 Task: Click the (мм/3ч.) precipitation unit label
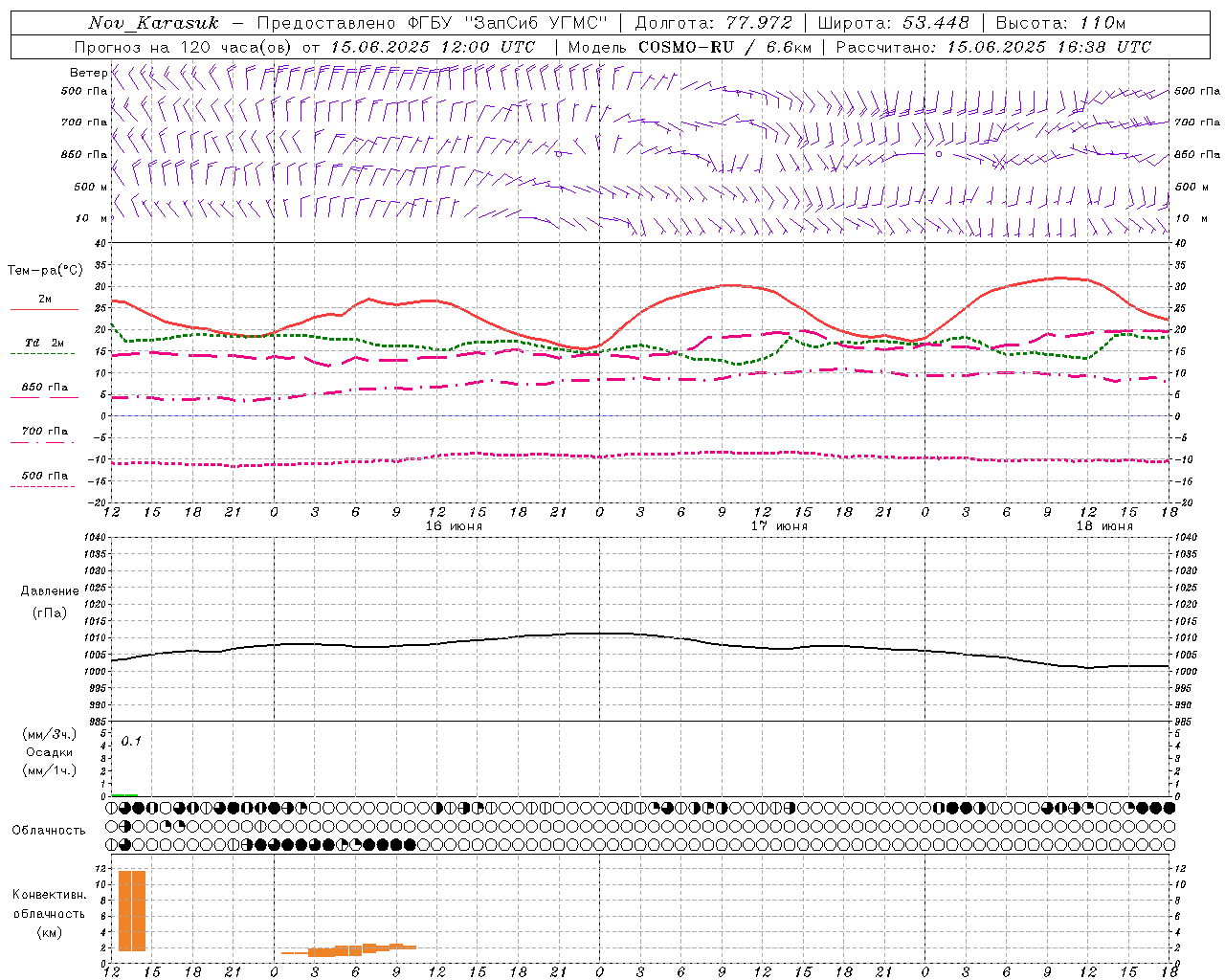coord(49,734)
